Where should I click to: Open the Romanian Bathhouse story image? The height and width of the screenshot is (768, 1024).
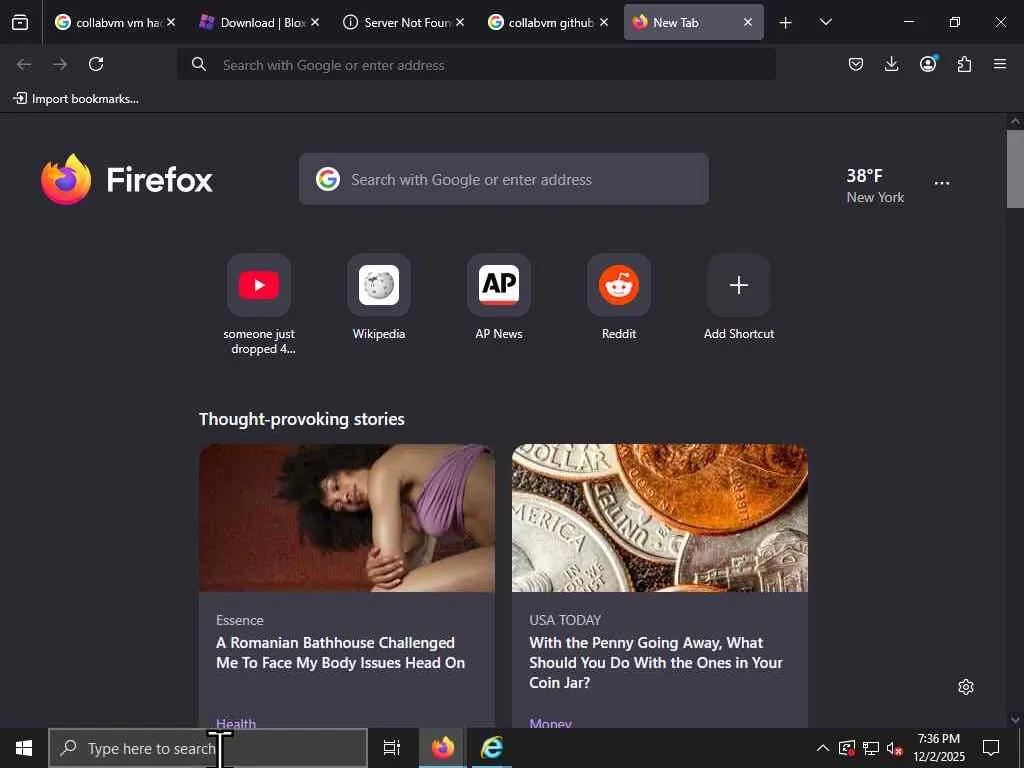(347, 518)
